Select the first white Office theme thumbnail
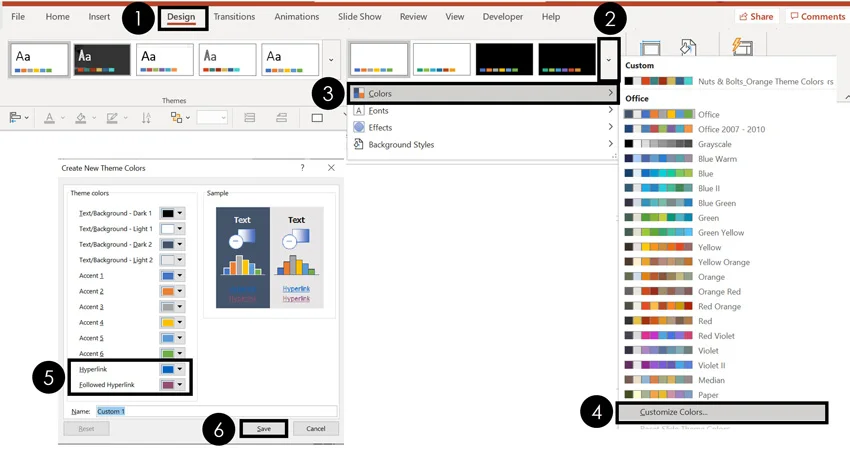Viewport: 850px width, 453px height. 39,60
